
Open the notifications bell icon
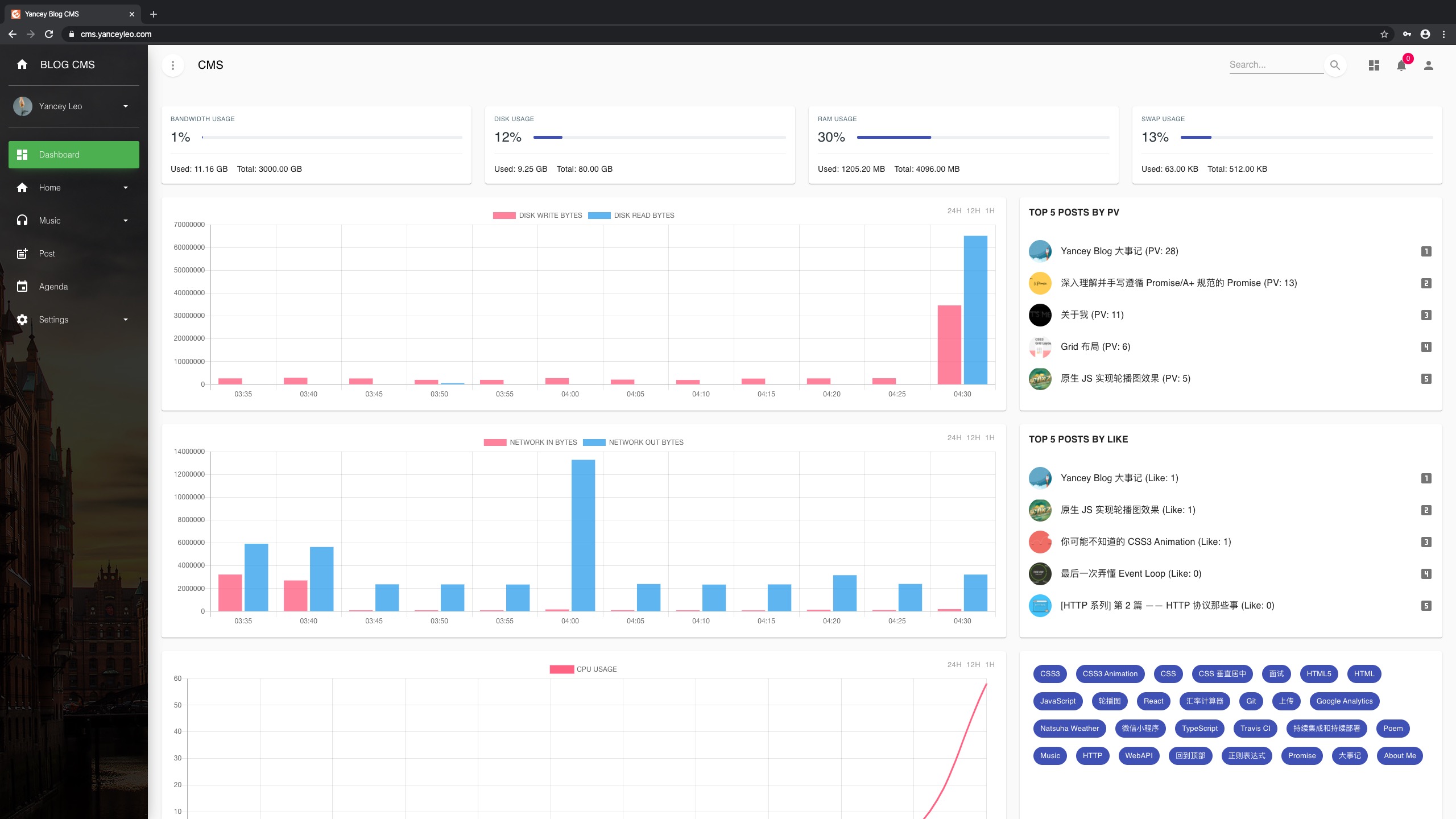pos(1401,65)
